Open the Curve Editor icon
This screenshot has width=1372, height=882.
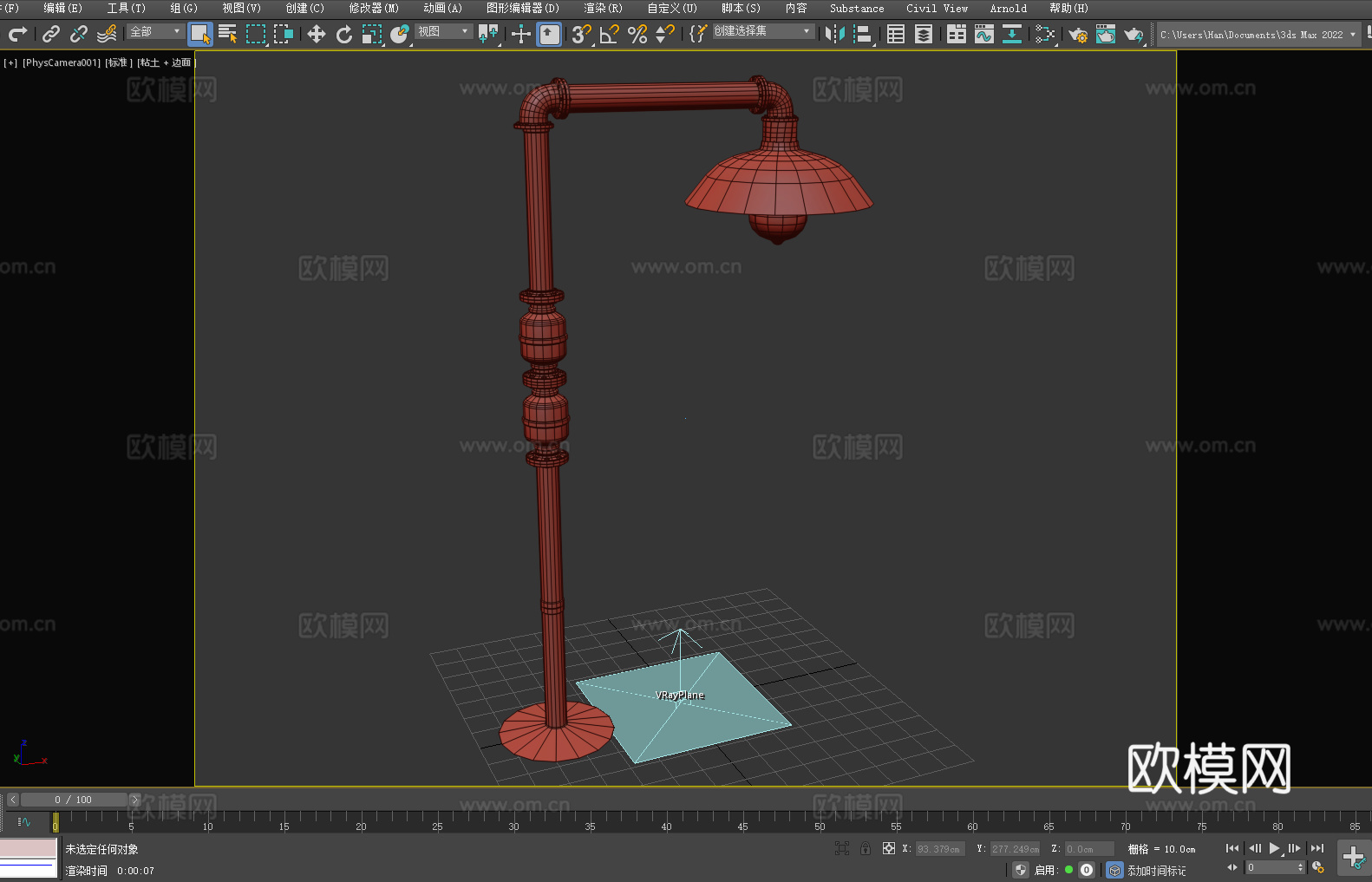pos(984,35)
